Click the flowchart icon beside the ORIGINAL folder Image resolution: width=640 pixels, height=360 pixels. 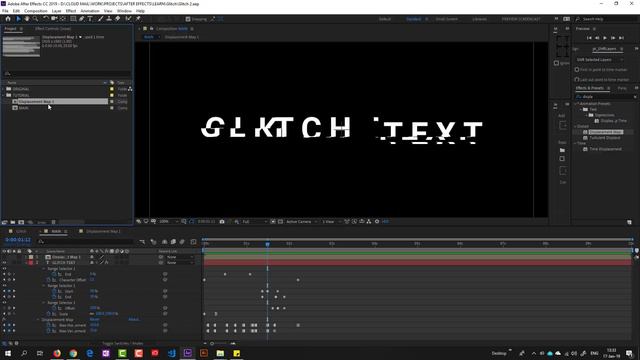pos(130,89)
